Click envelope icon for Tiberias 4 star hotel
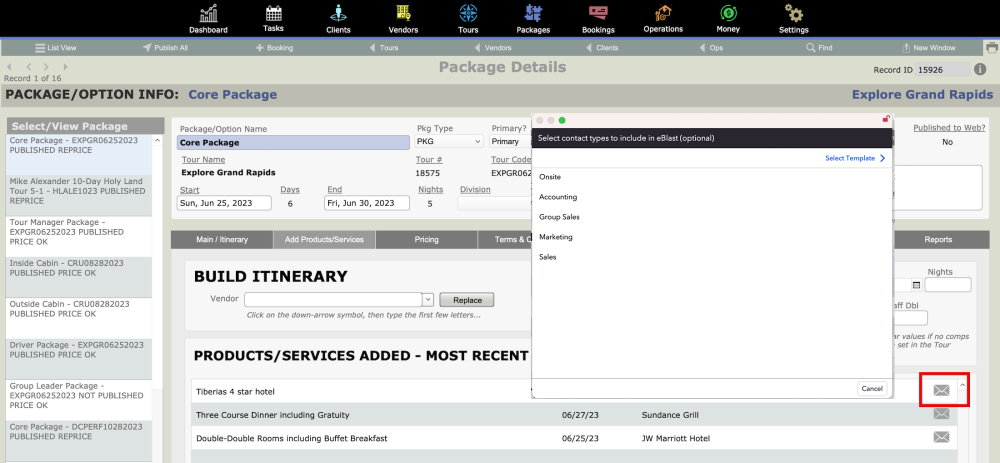 point(941,390)
